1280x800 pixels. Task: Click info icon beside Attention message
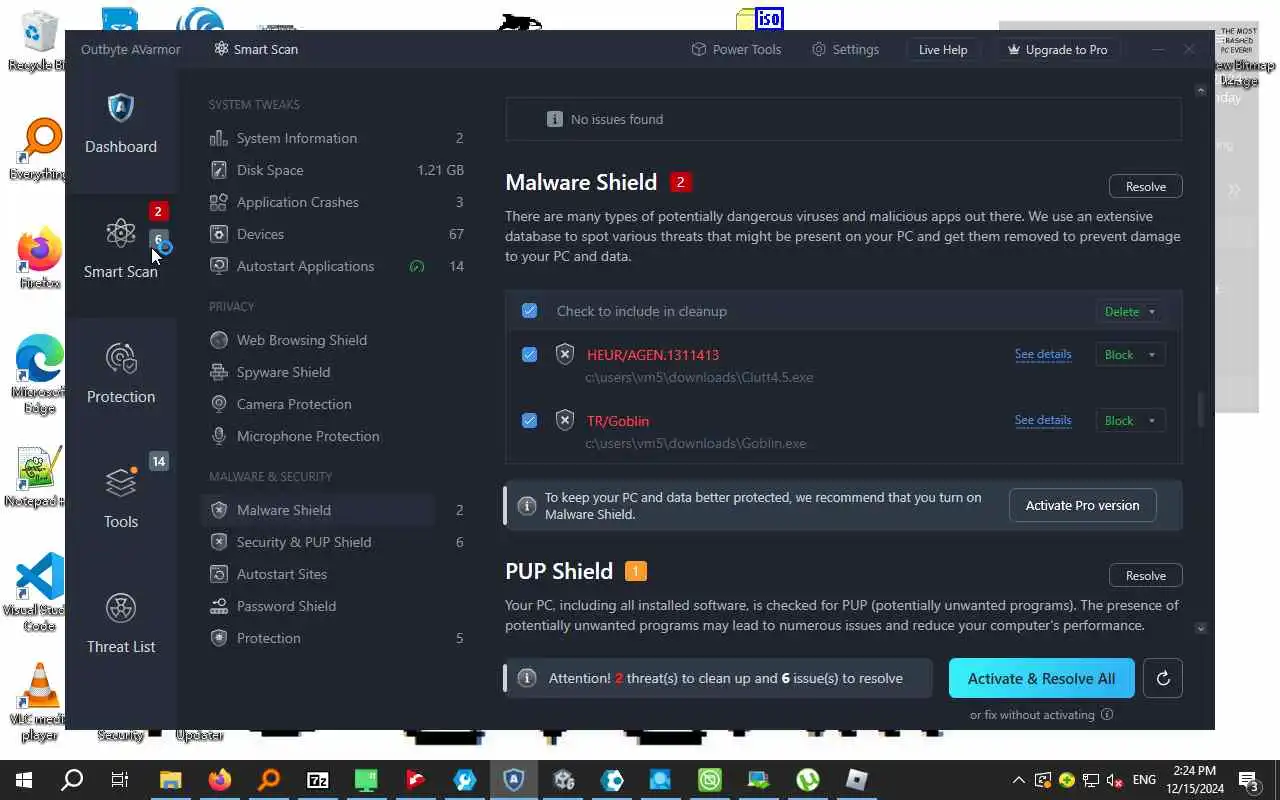[527, 678]
